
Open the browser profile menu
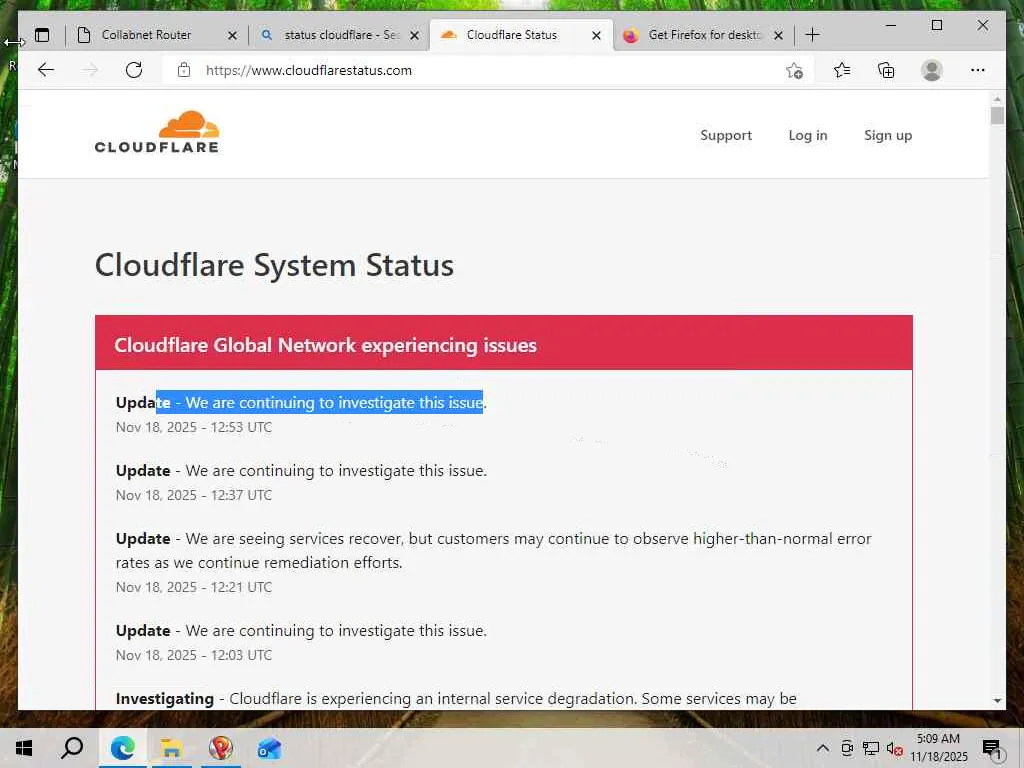[932, 70]
